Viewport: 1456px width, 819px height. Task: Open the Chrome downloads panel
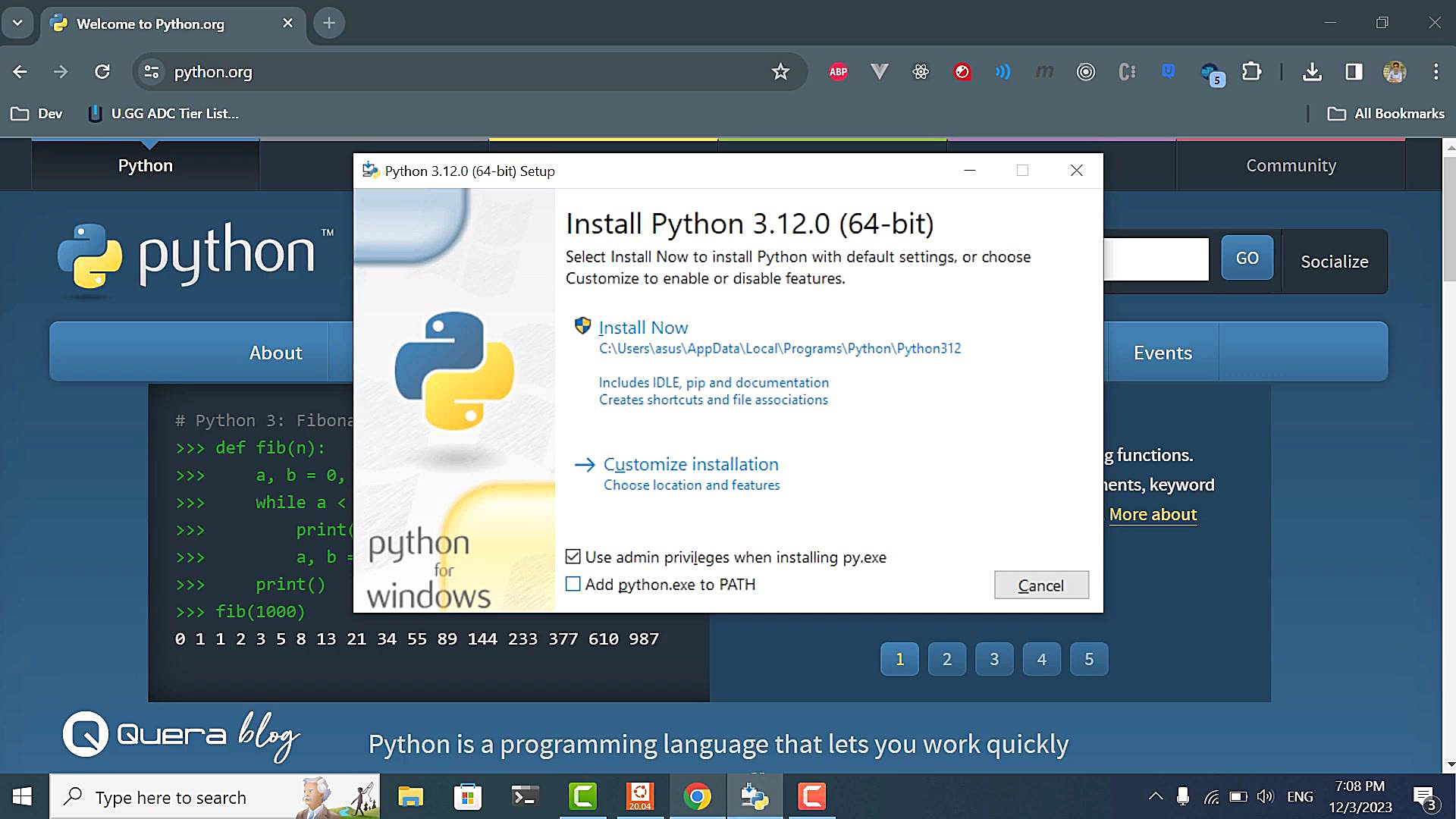coord(1312,72)
